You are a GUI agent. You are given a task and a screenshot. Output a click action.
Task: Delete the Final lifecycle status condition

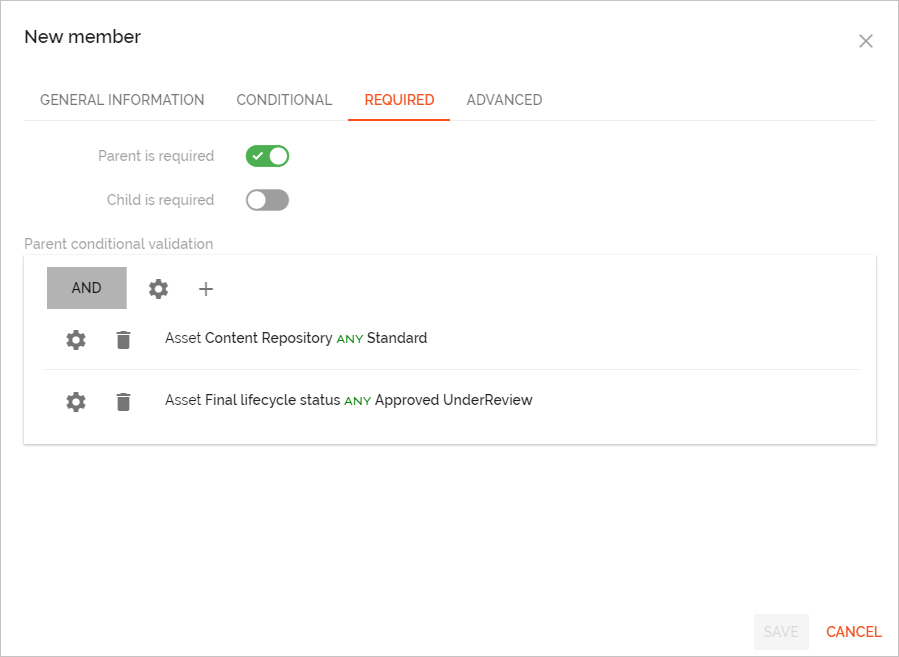tap(123, 401)
